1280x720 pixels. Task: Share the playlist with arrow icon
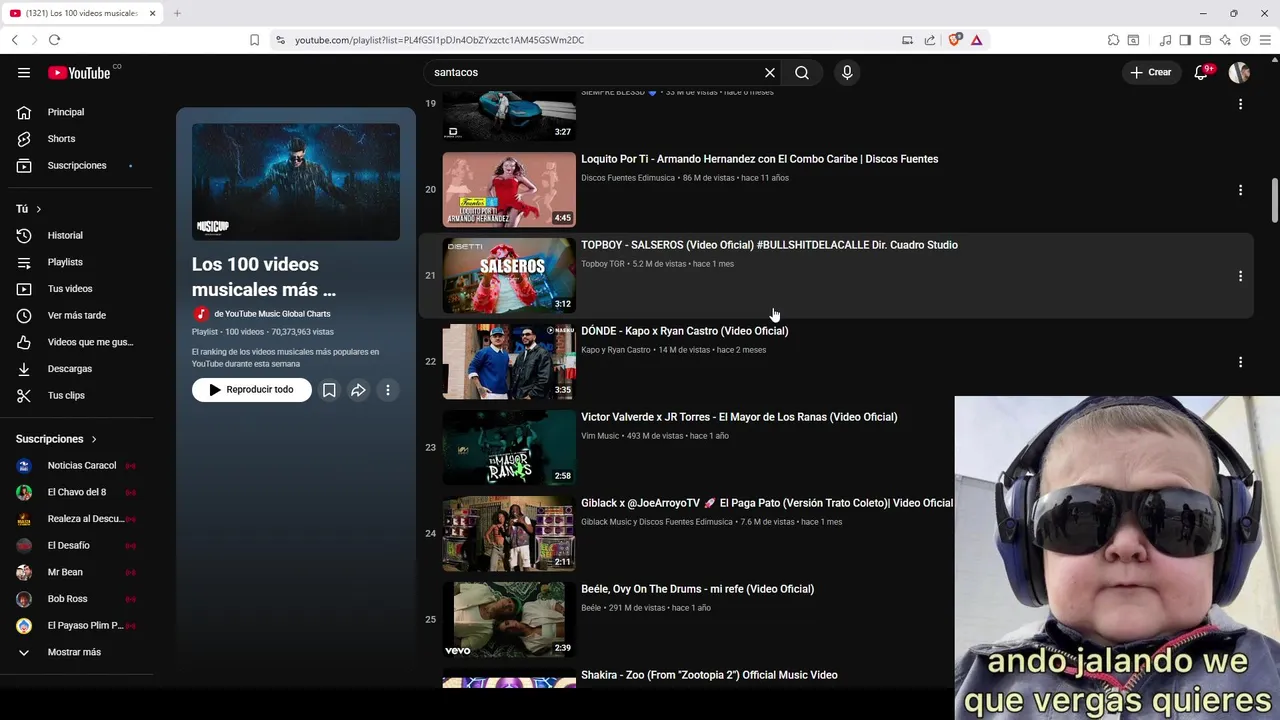click(358, 390)
